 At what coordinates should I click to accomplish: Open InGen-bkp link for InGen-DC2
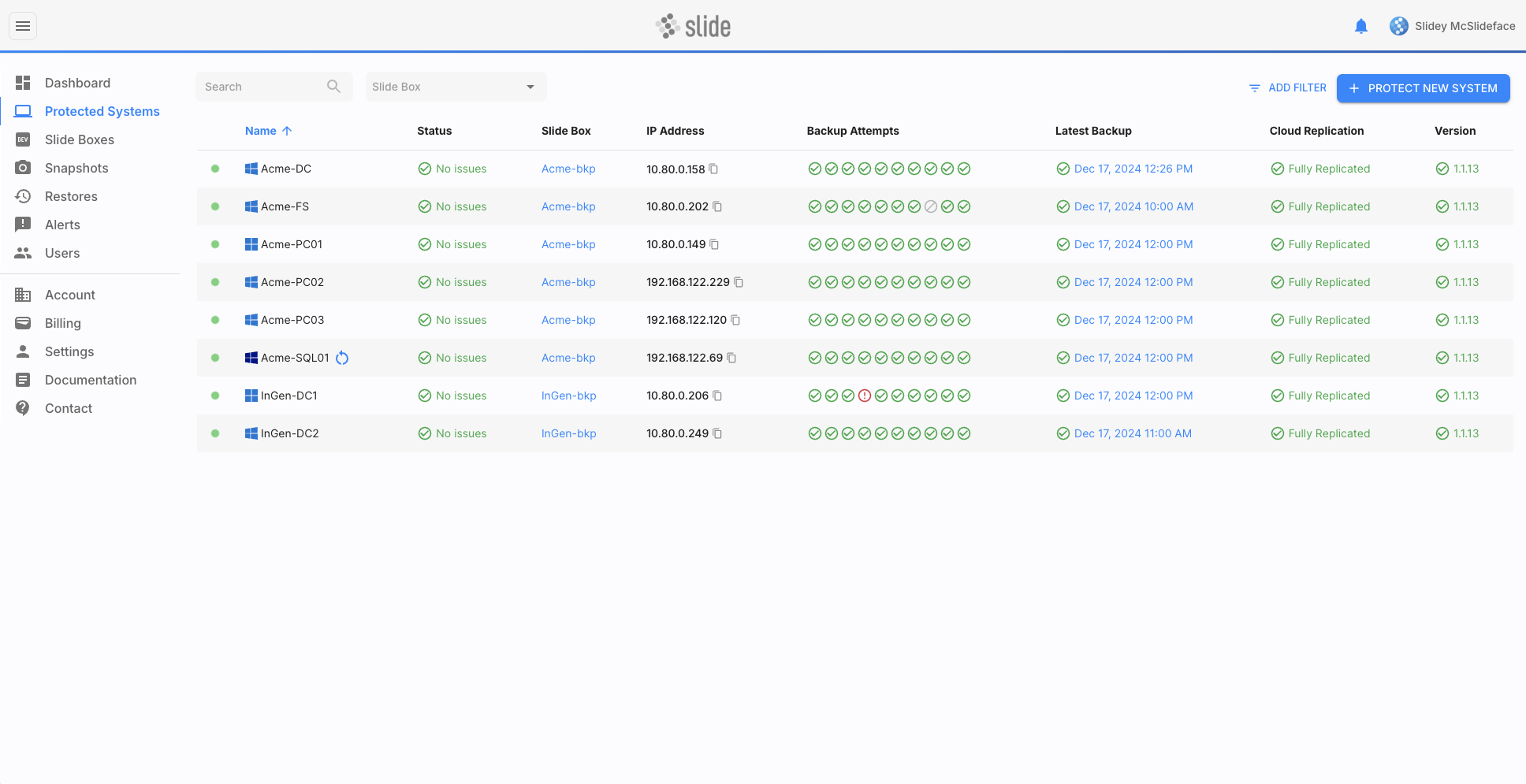[x=568, y=433]
